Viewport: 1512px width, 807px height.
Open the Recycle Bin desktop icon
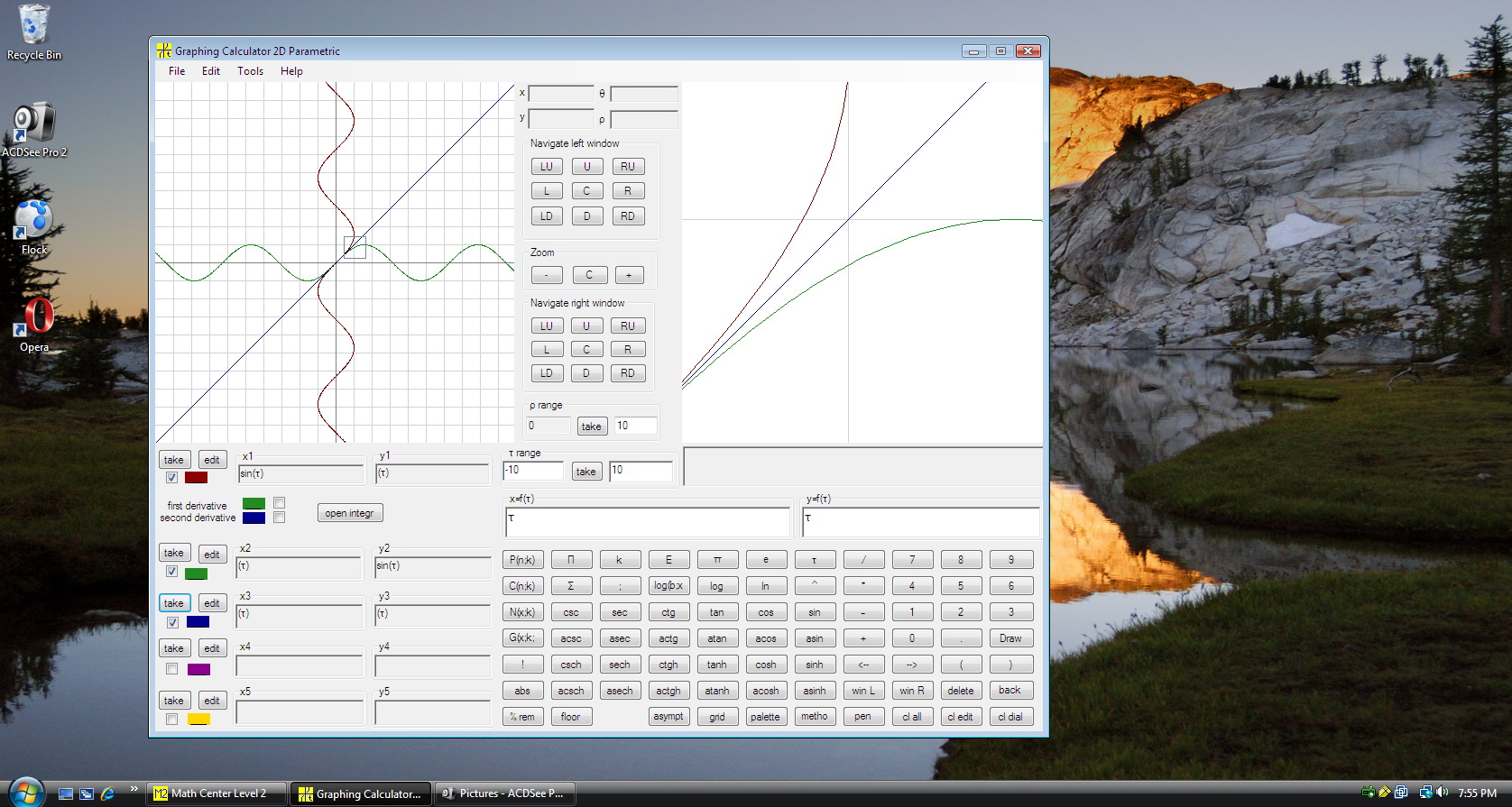tap(33, 32)
